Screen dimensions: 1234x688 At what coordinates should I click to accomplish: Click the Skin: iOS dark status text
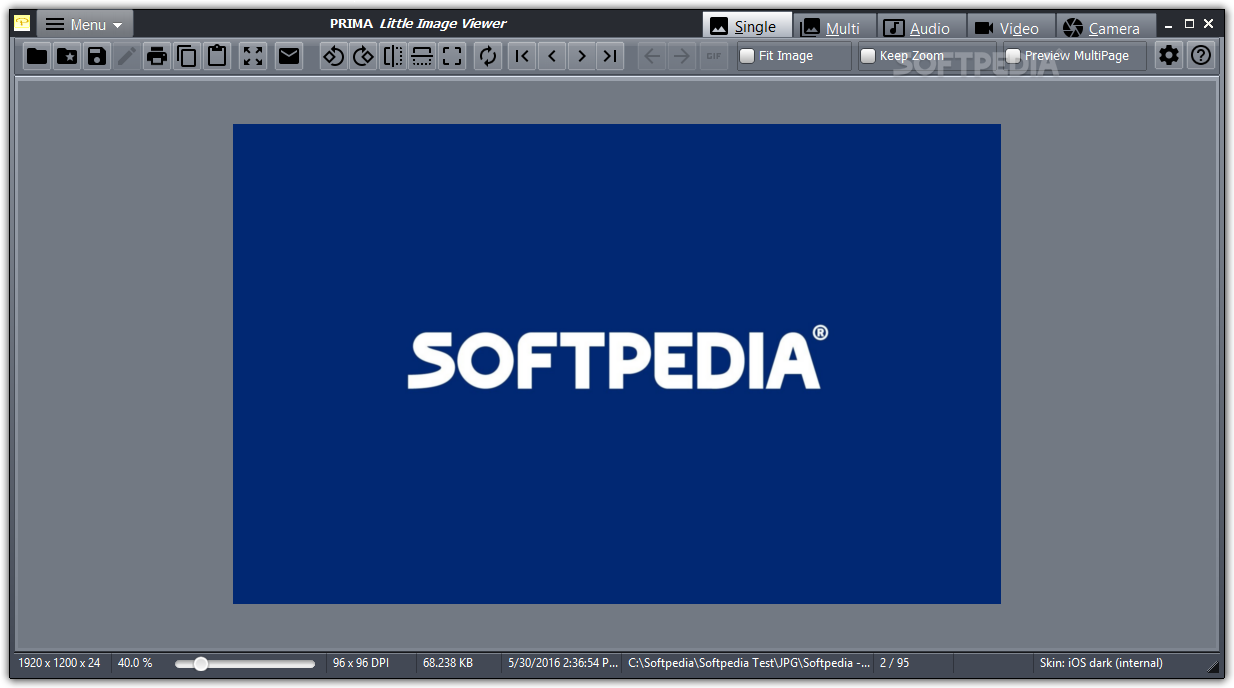coord(1101,663)
